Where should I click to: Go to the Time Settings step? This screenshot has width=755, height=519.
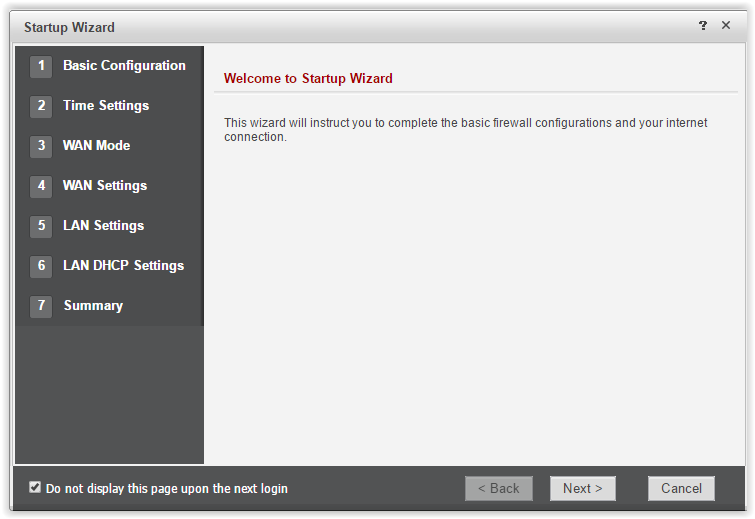pos(106,106)
